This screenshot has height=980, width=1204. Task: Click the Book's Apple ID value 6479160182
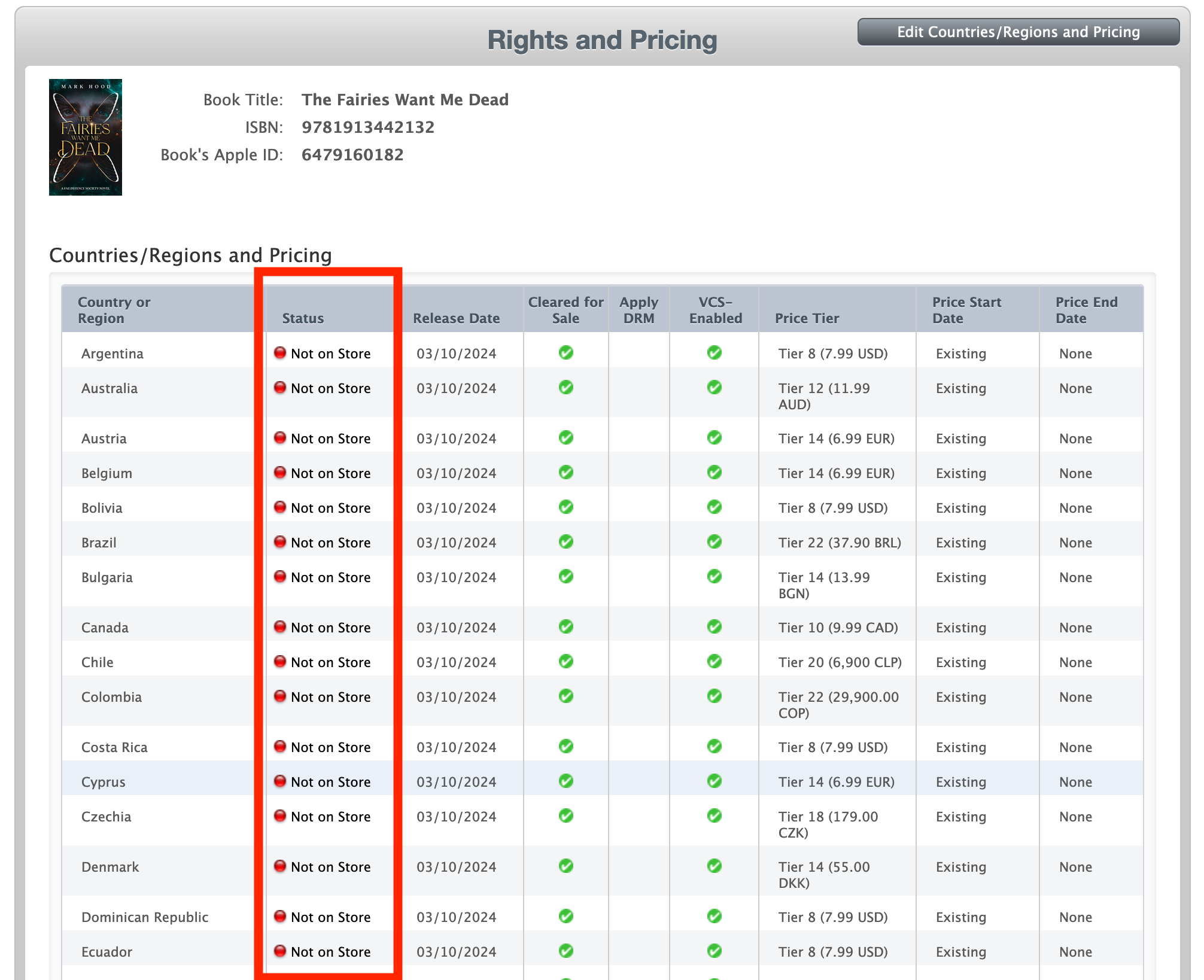[x=352, y=155]
